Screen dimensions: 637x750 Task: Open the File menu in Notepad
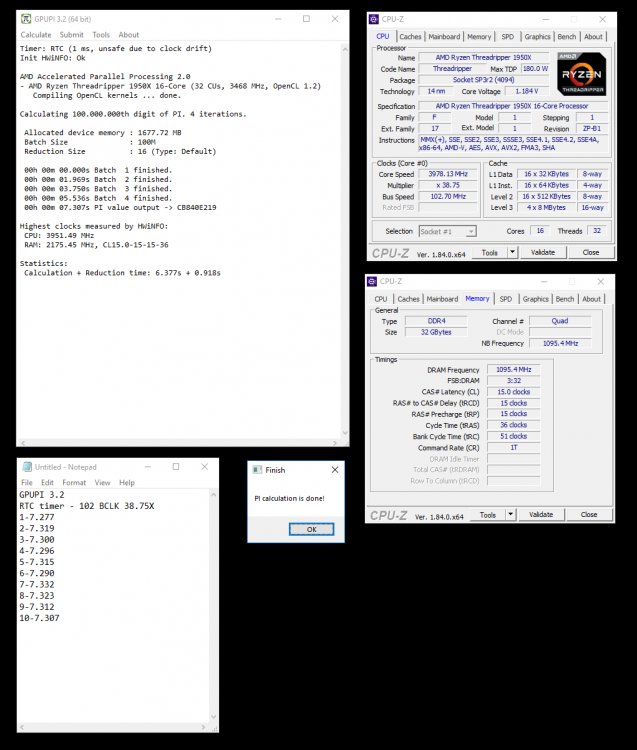pyautogui.click(x=27, y=483)
